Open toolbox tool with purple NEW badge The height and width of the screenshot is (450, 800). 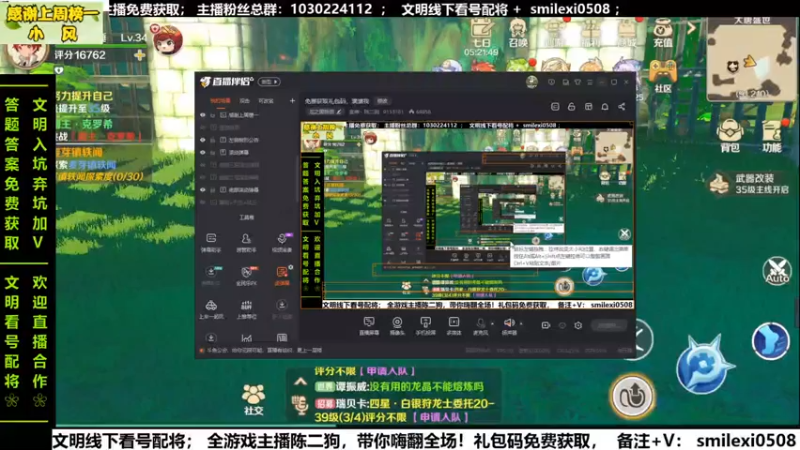click(282, 242)
